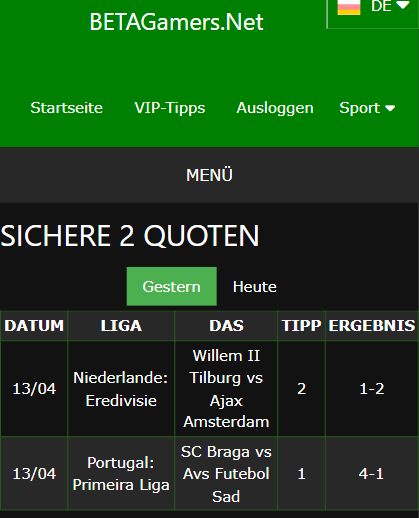This screenshot has width=419, height=518.
Task: Click the BETAGamers.Net site title
Action: coord(176,22)
